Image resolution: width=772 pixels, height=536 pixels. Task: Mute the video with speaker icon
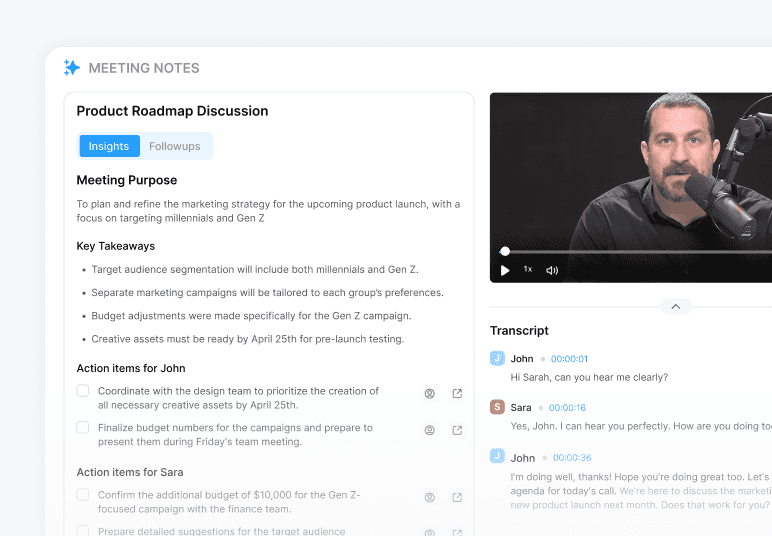[x=552, y=270]
